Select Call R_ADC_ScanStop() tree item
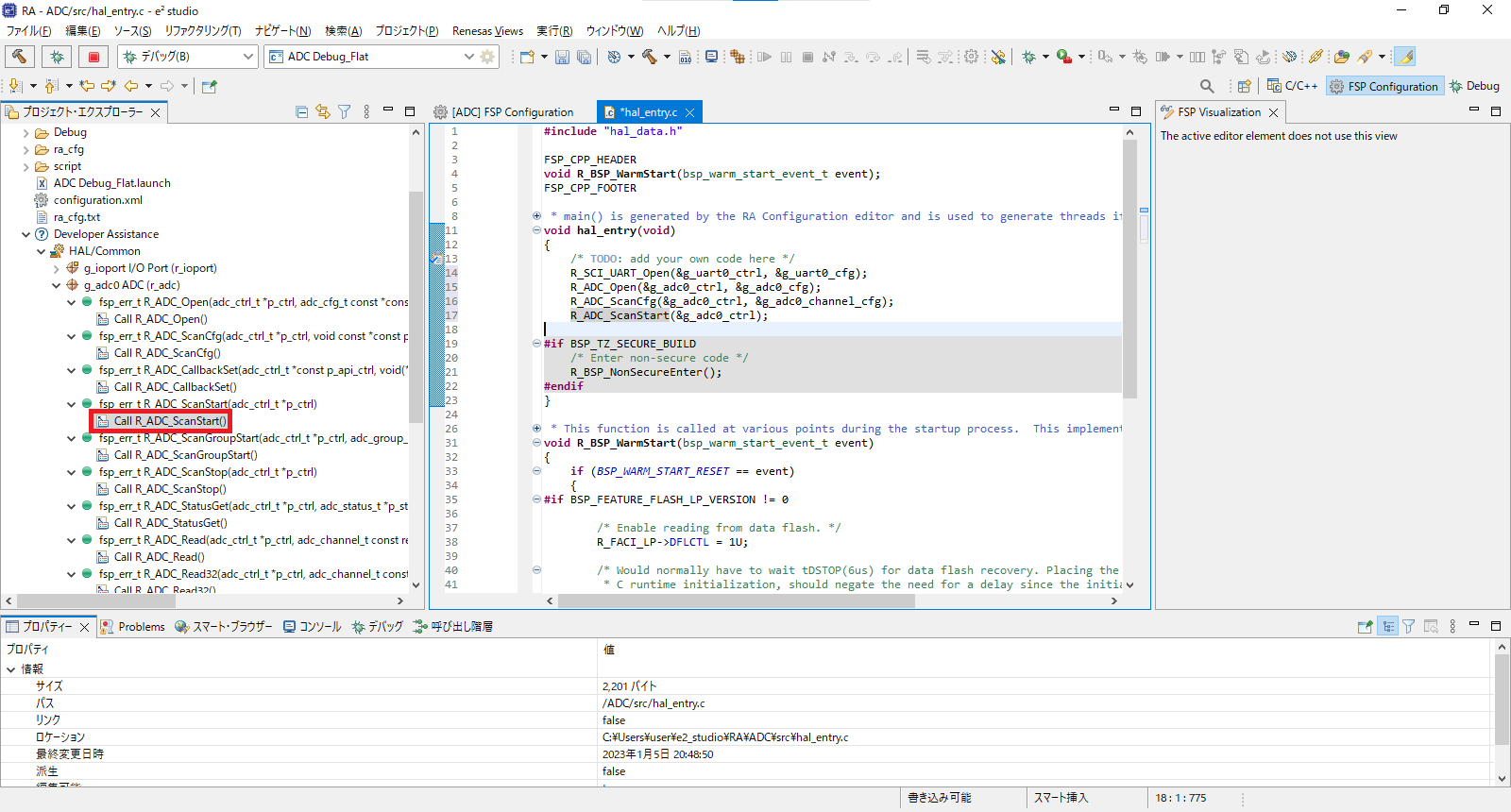Image resolution: width=1511 pixels, height=812 pixels. 170,489
